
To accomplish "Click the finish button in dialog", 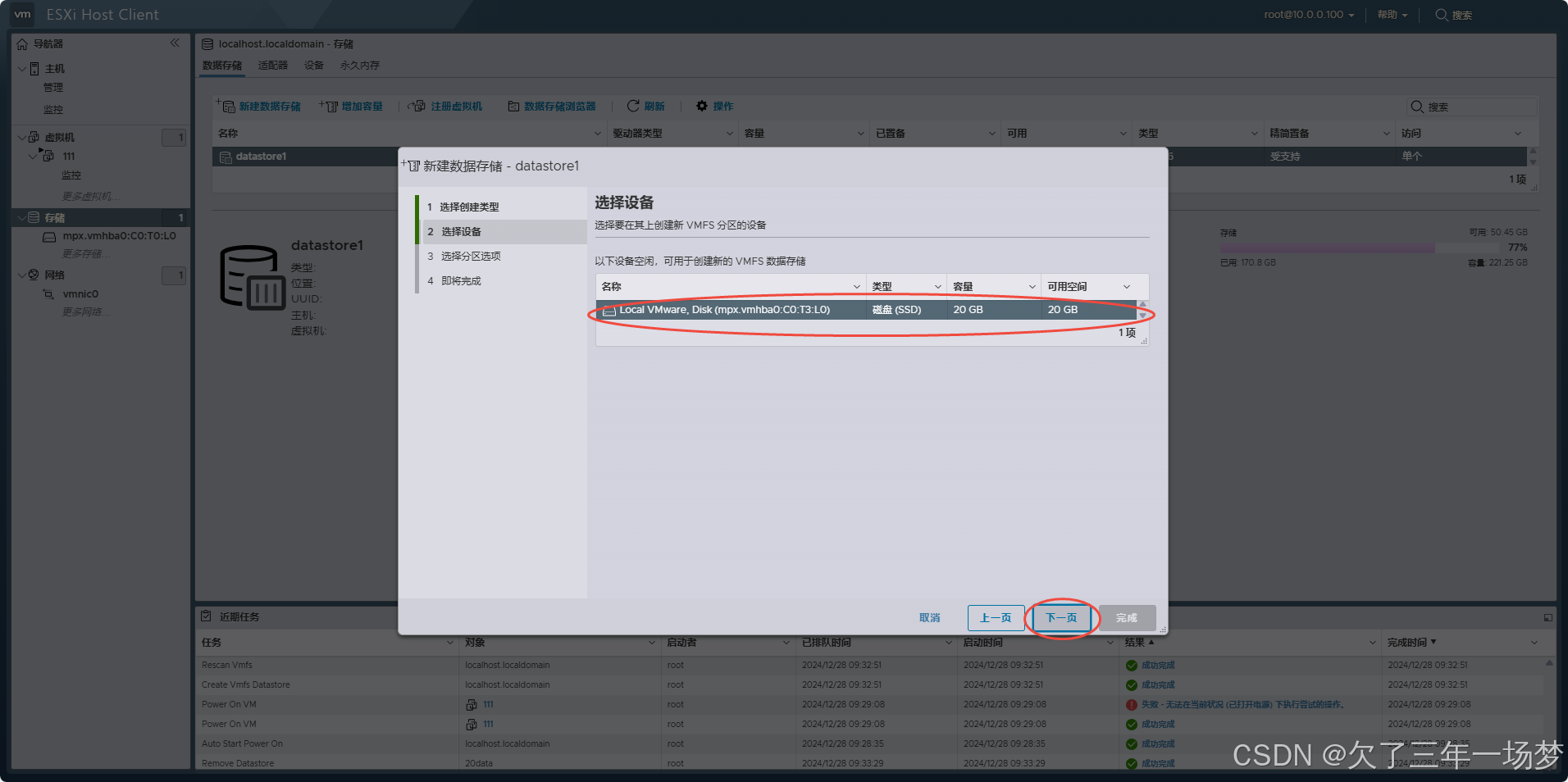I will 1127,618.
